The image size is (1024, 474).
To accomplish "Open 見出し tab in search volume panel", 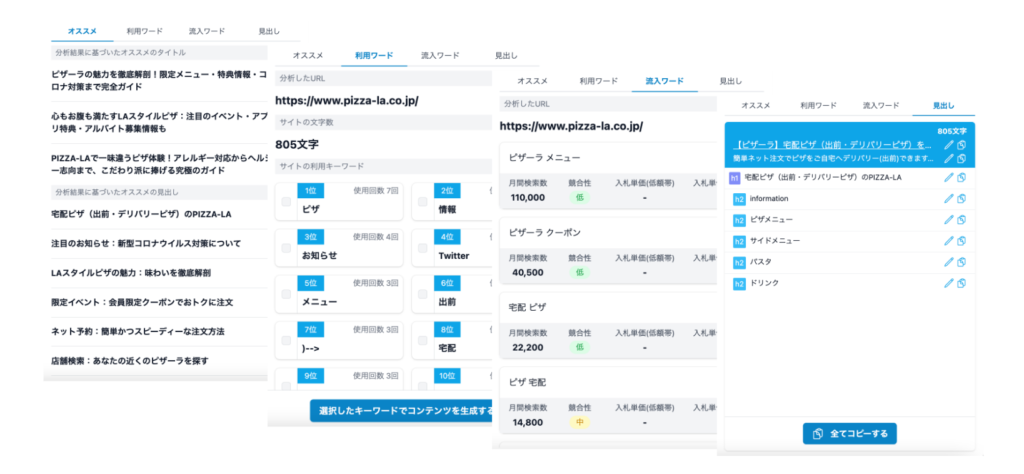I will 730,81.
